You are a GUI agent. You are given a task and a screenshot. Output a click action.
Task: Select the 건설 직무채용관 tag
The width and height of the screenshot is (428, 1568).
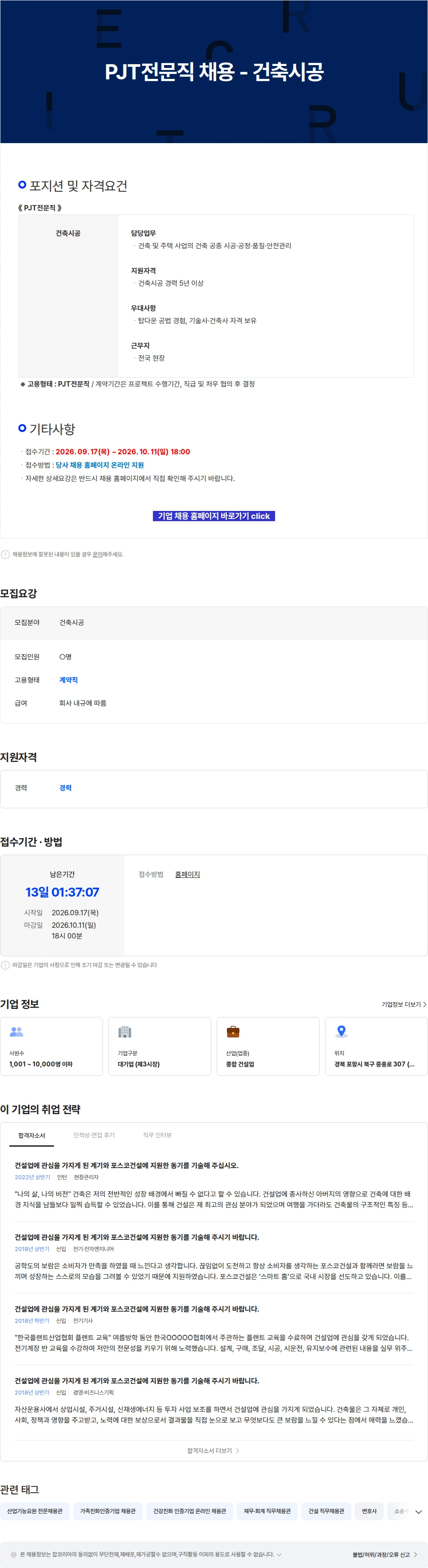pos(326,1511)
